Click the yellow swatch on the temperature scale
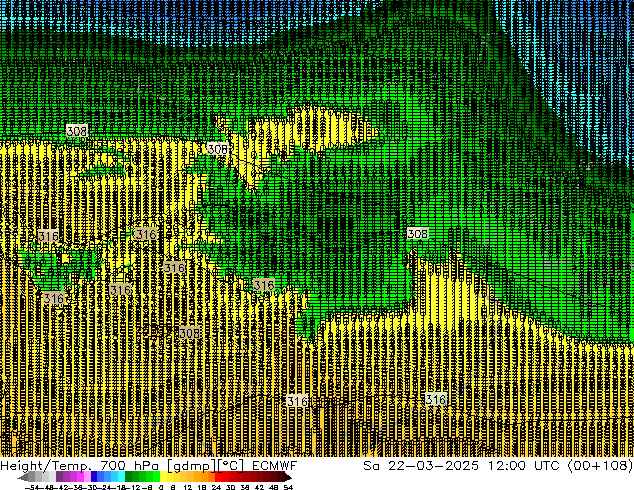This screenshot has width=634, height=490. coord(164,477)
